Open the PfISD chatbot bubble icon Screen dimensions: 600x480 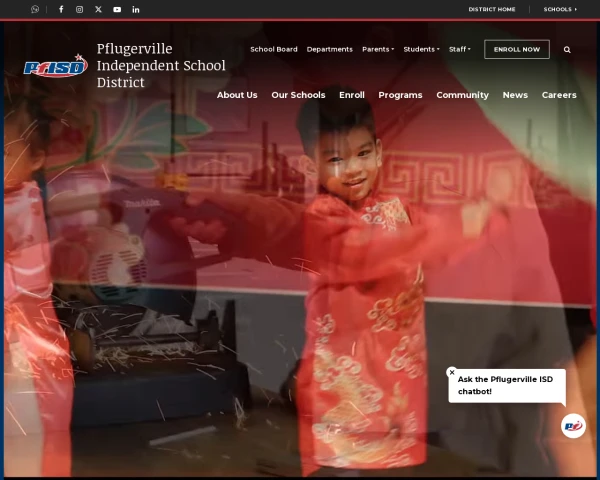pyautogui.click(x=573, y=426)
